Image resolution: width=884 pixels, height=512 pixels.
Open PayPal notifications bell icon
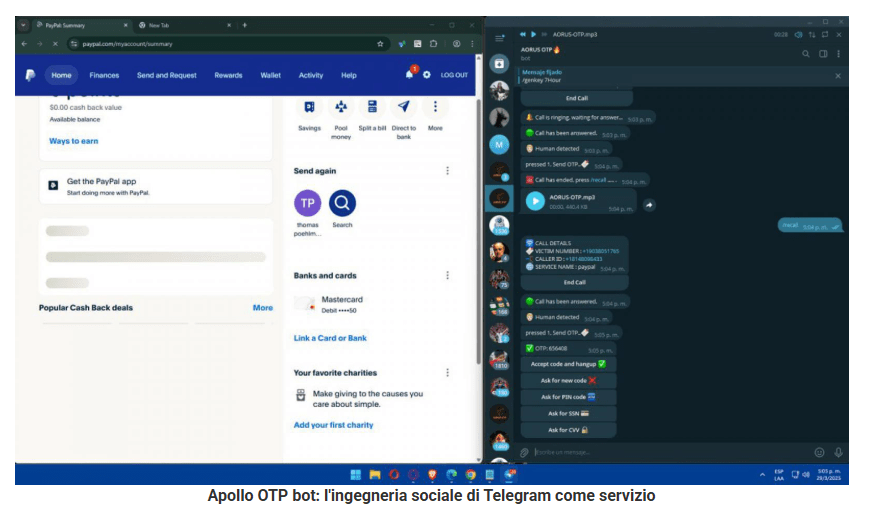click(409, 74)
